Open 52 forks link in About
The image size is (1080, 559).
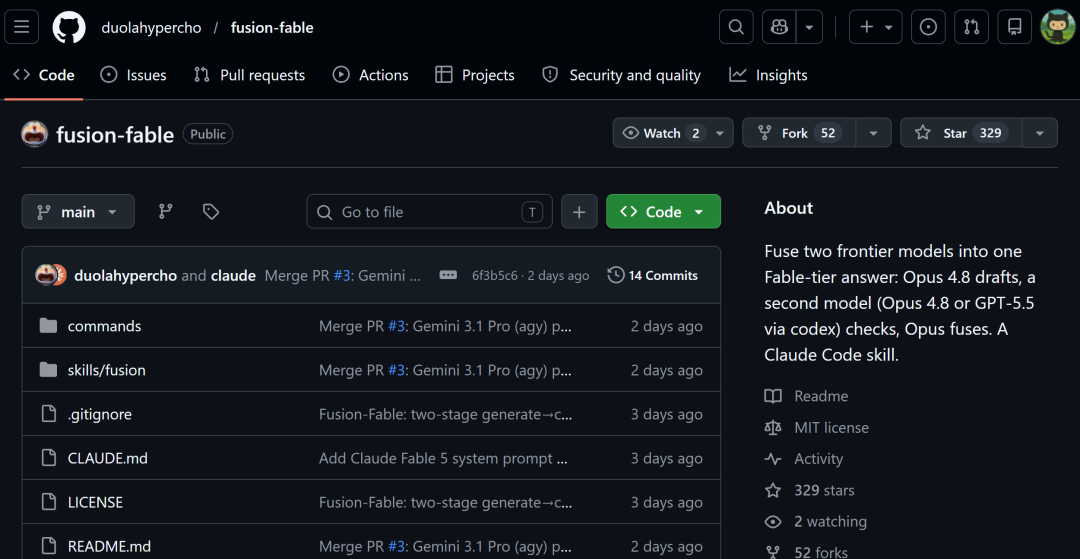pyautogui.click(x=807, y=552)
